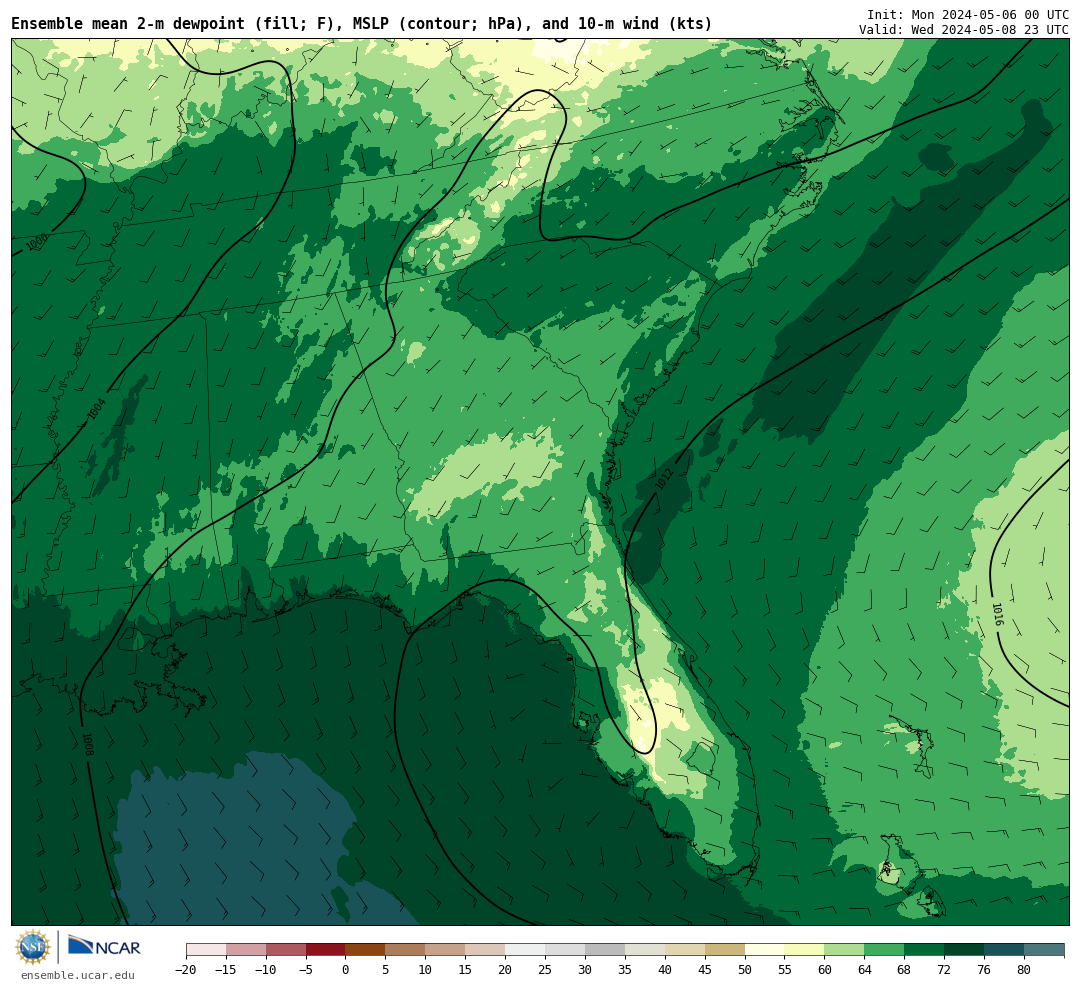Open the ensemble.ucar.edu link text
1080x988 pixels.
77,975
